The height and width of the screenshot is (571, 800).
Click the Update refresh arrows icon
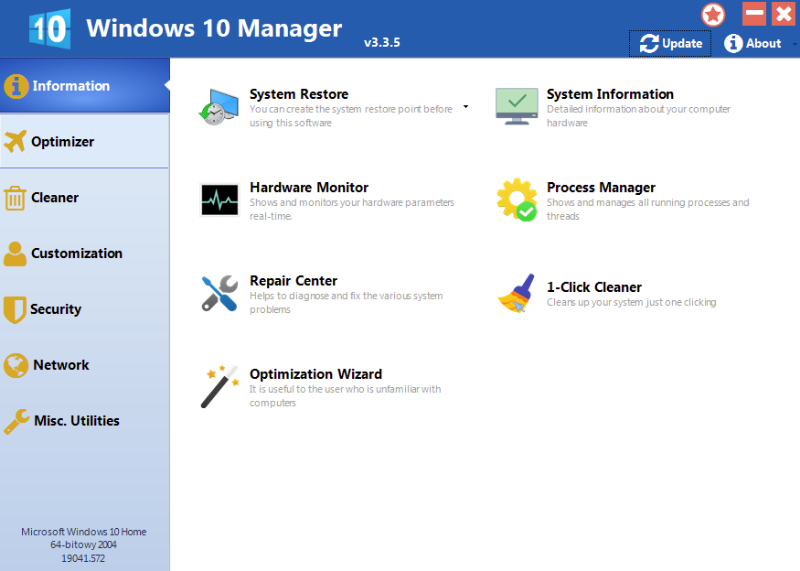[649, 43]
